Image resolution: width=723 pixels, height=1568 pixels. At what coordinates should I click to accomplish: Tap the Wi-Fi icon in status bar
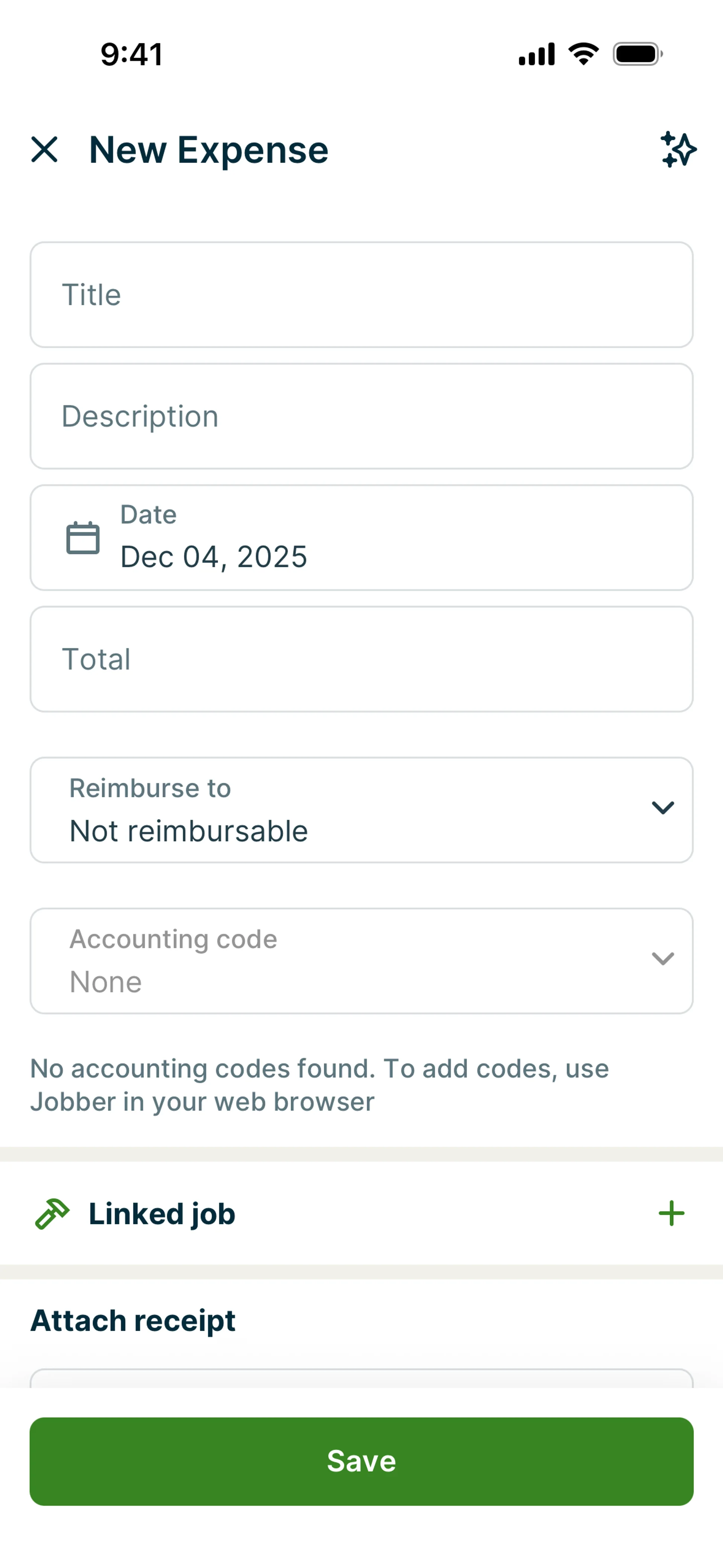583,54
